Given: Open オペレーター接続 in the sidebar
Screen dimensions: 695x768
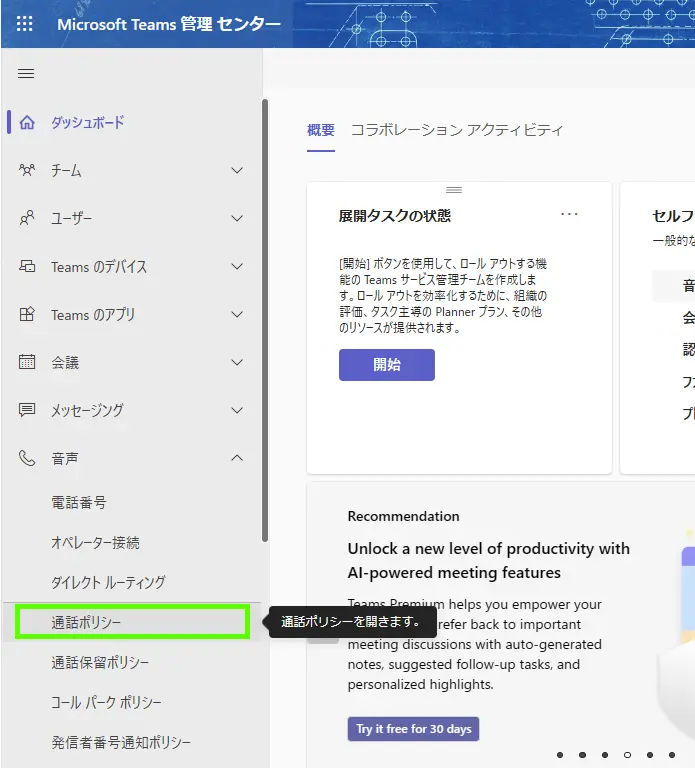Looking at the screenshot, I should tap(96, 543).
